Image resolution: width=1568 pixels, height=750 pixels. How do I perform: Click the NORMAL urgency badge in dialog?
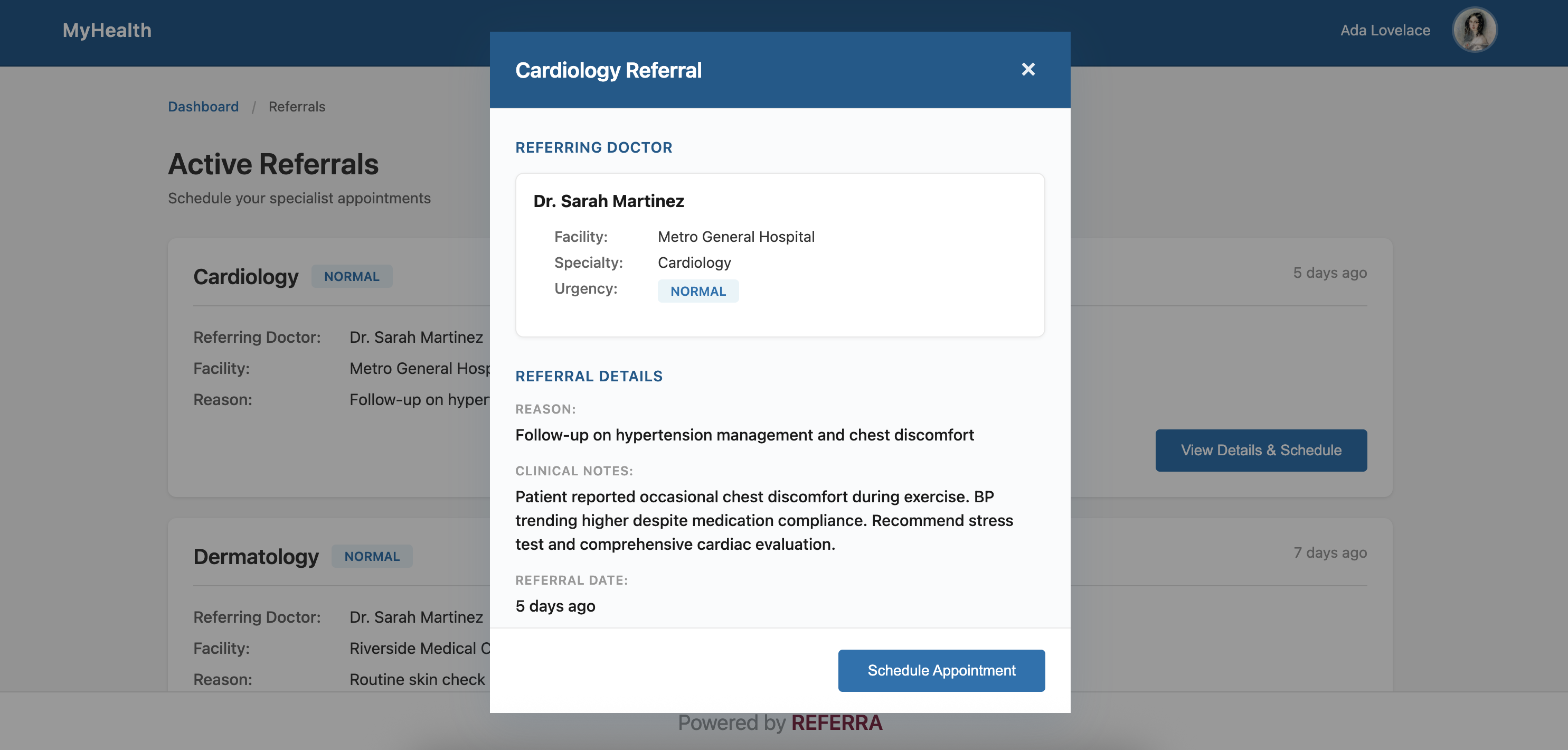click(697, 291)
